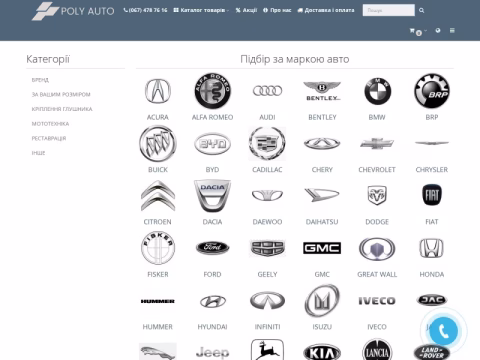Open the Daihatsu logo
480x360 pixels.
click(x=322, y=195)
